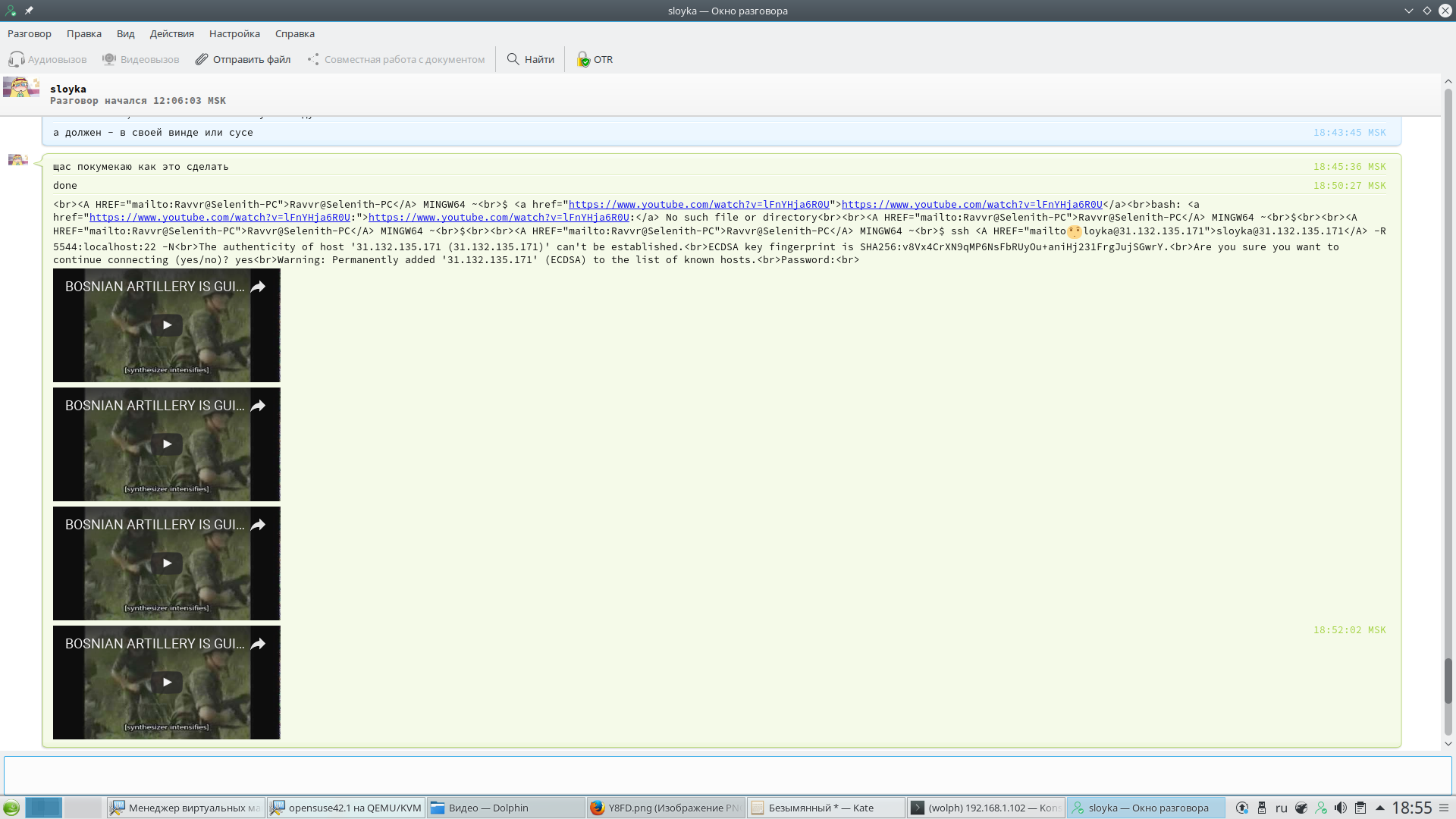Click small sloyka avatar beside messages
The image size is (1456, 819).
click(x=18, y=160)
